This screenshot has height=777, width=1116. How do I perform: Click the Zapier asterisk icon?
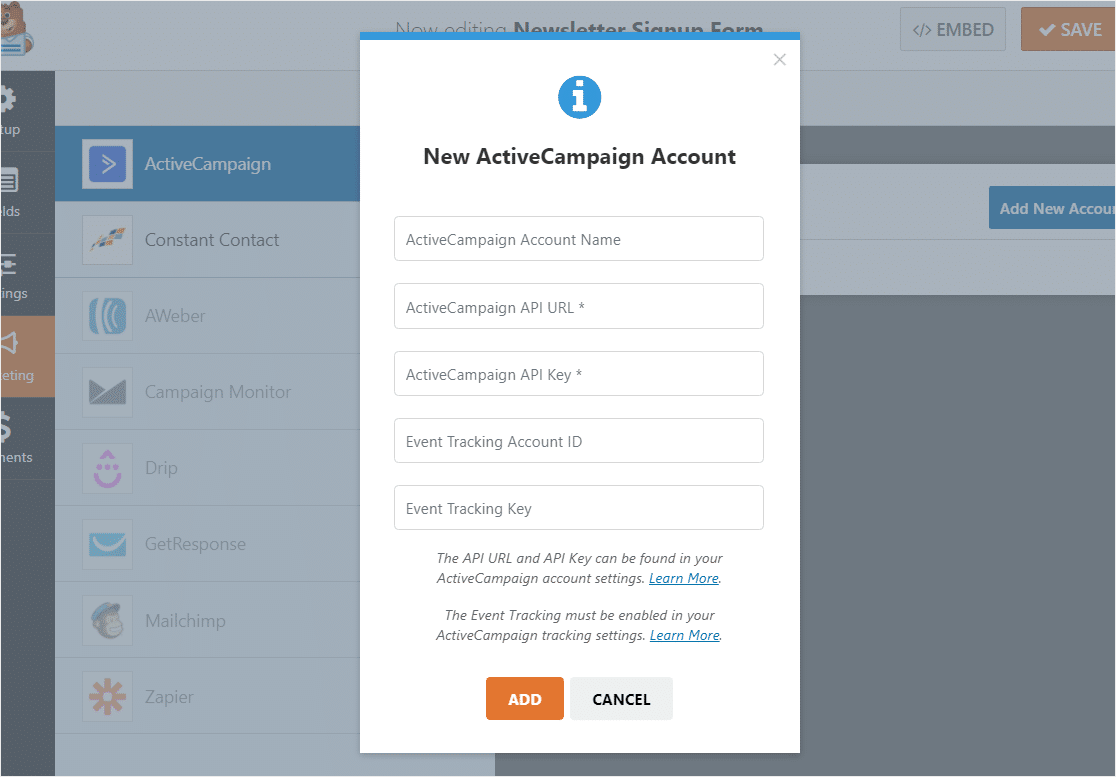107,695
